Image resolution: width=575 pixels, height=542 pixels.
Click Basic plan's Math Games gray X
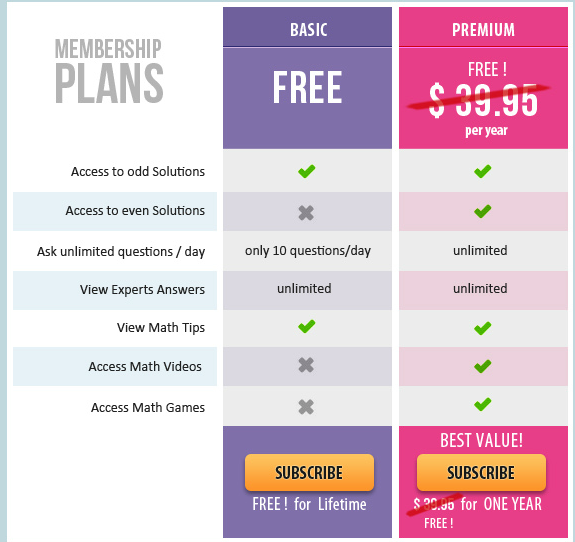[x=306, y=407]
